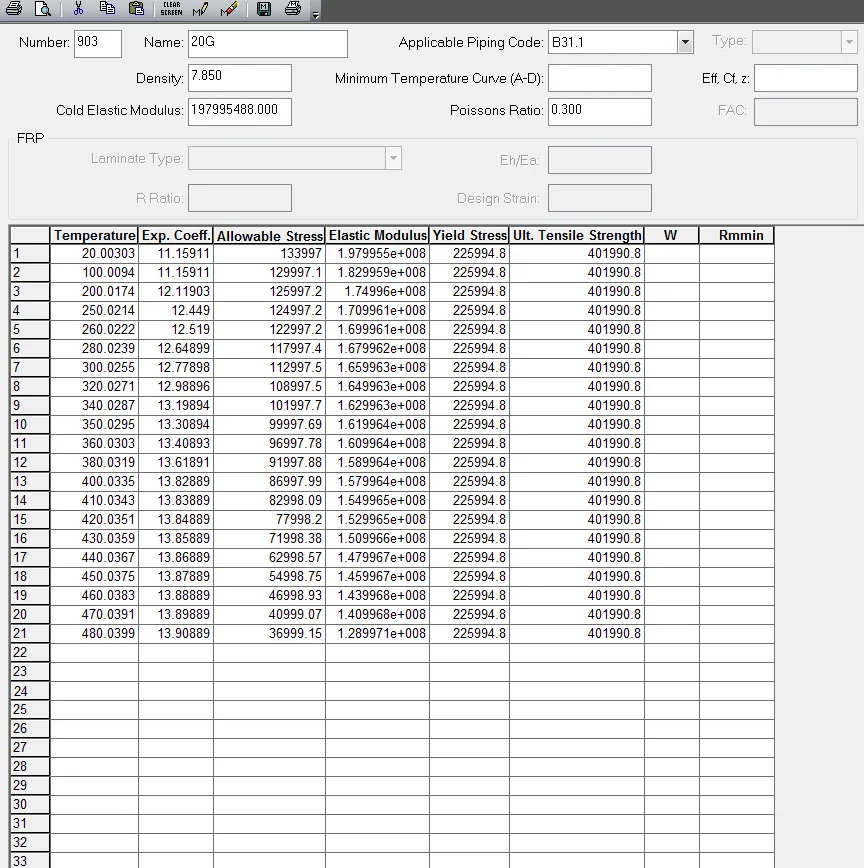Click the material Number field
The height and width of the screenshot is (868, 864).
[x=98, y=43]
